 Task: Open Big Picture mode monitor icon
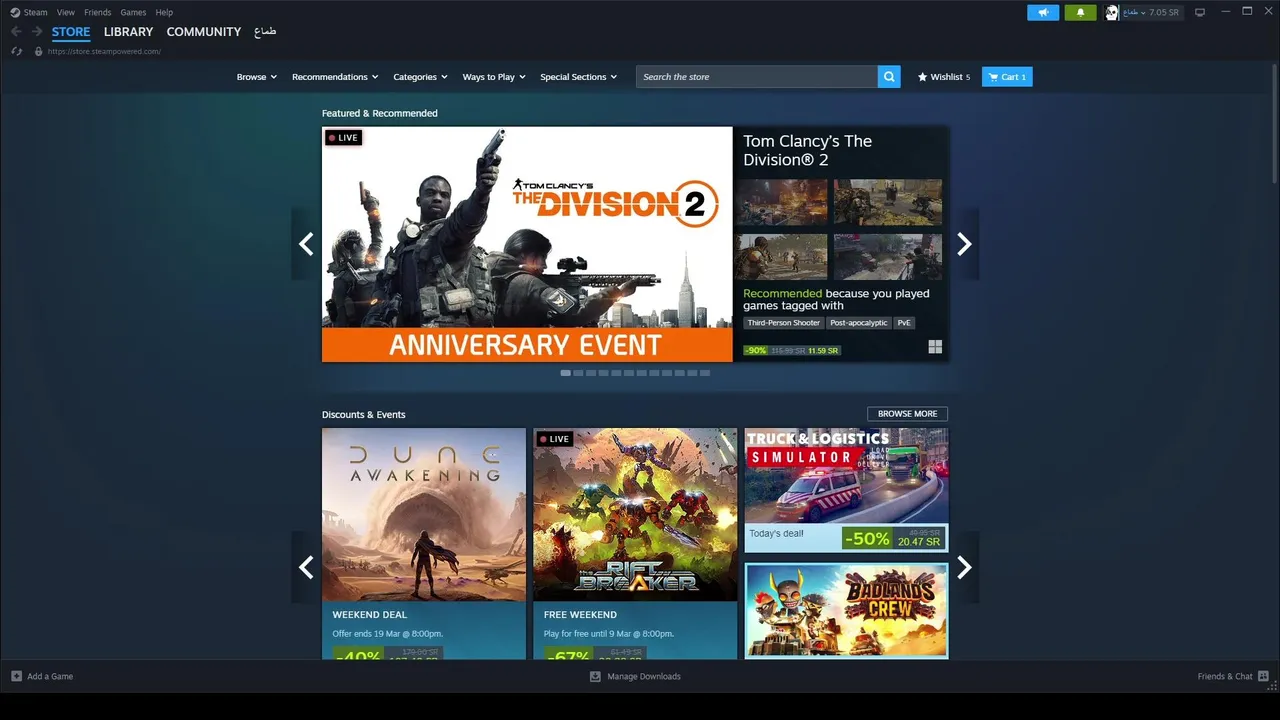click(1200, 12)
